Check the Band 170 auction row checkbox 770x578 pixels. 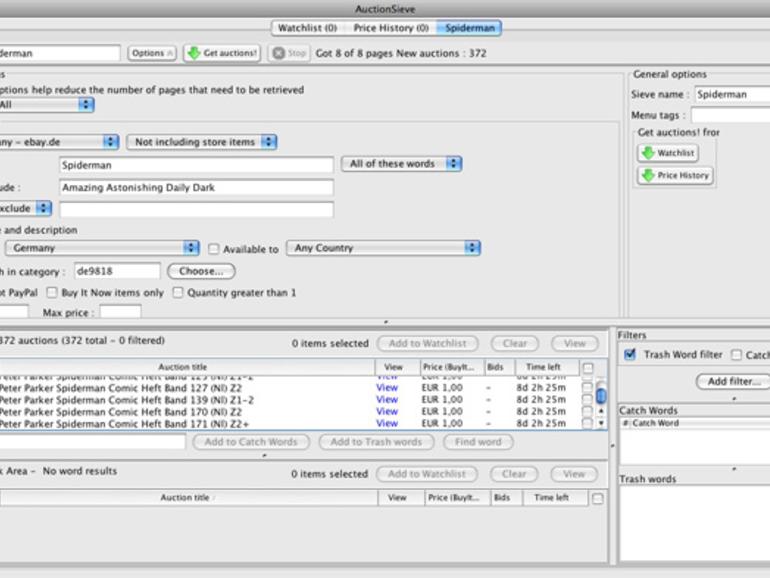click(x=587, y=411)
